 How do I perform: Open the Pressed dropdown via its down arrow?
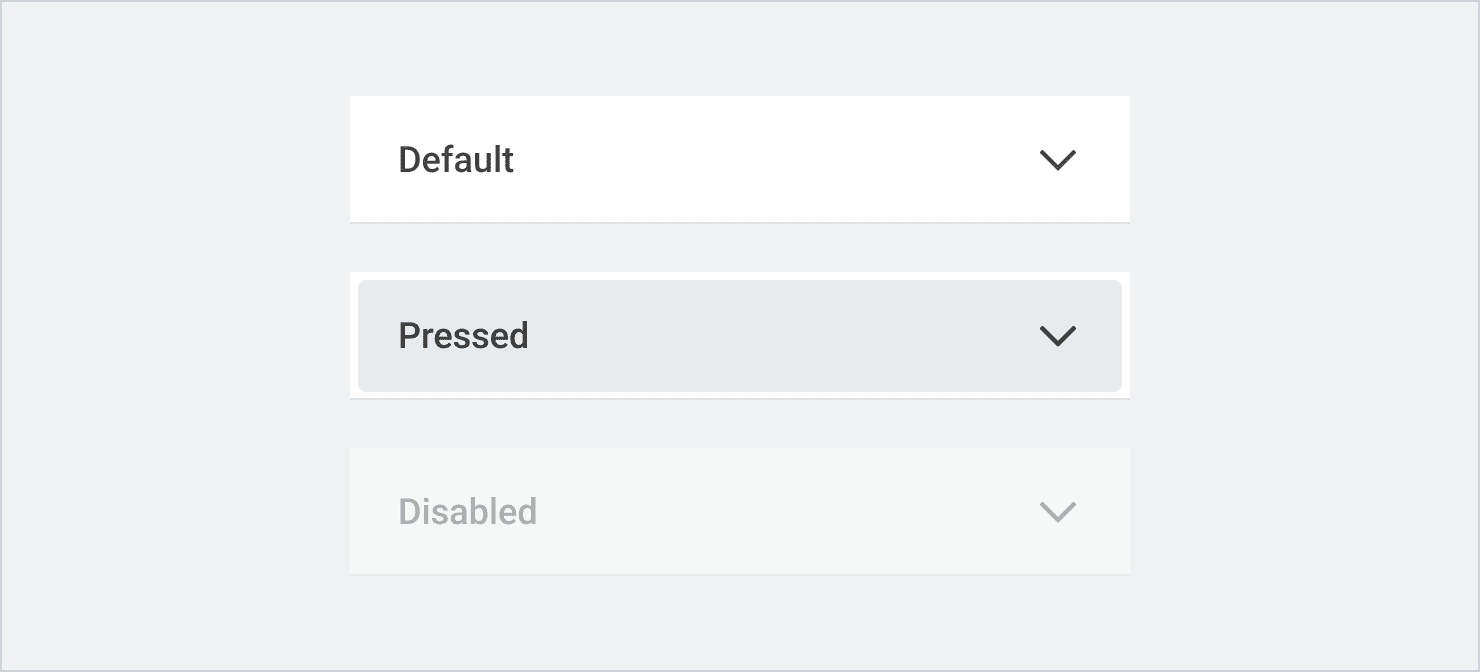coord(1057,336)
